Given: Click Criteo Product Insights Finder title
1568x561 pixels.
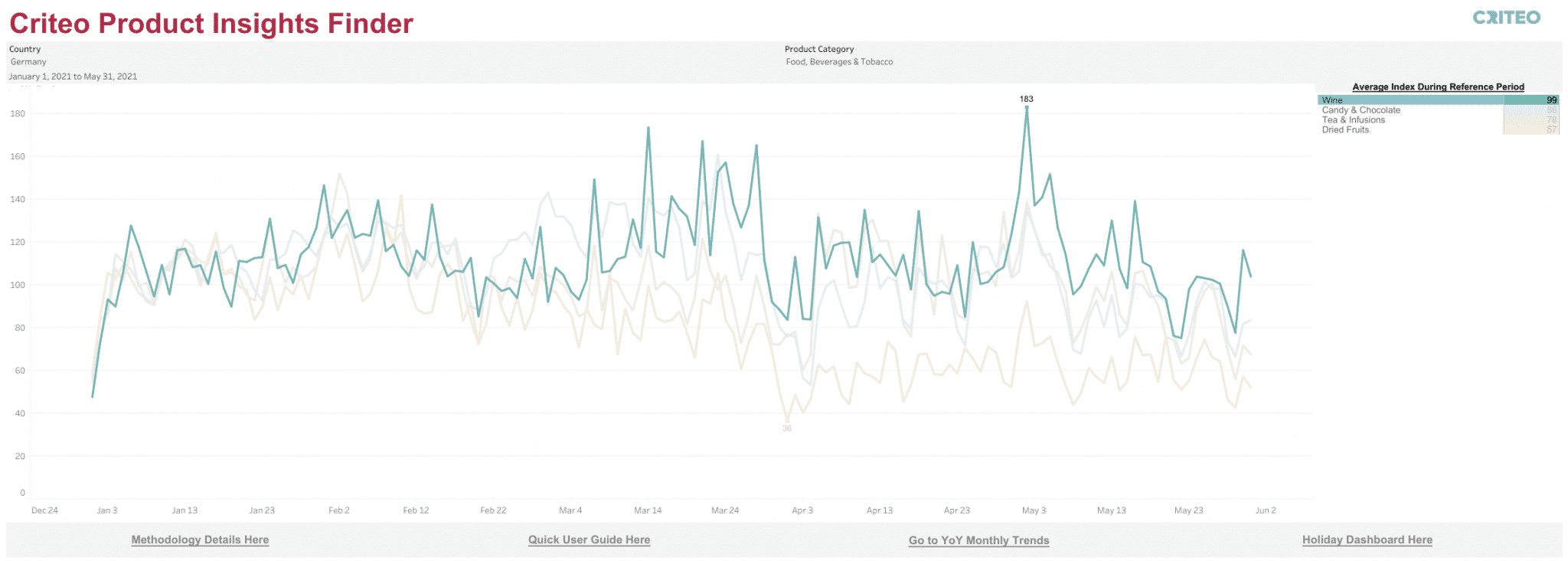Looking at the screenshot, I should (x=211, y=24).
